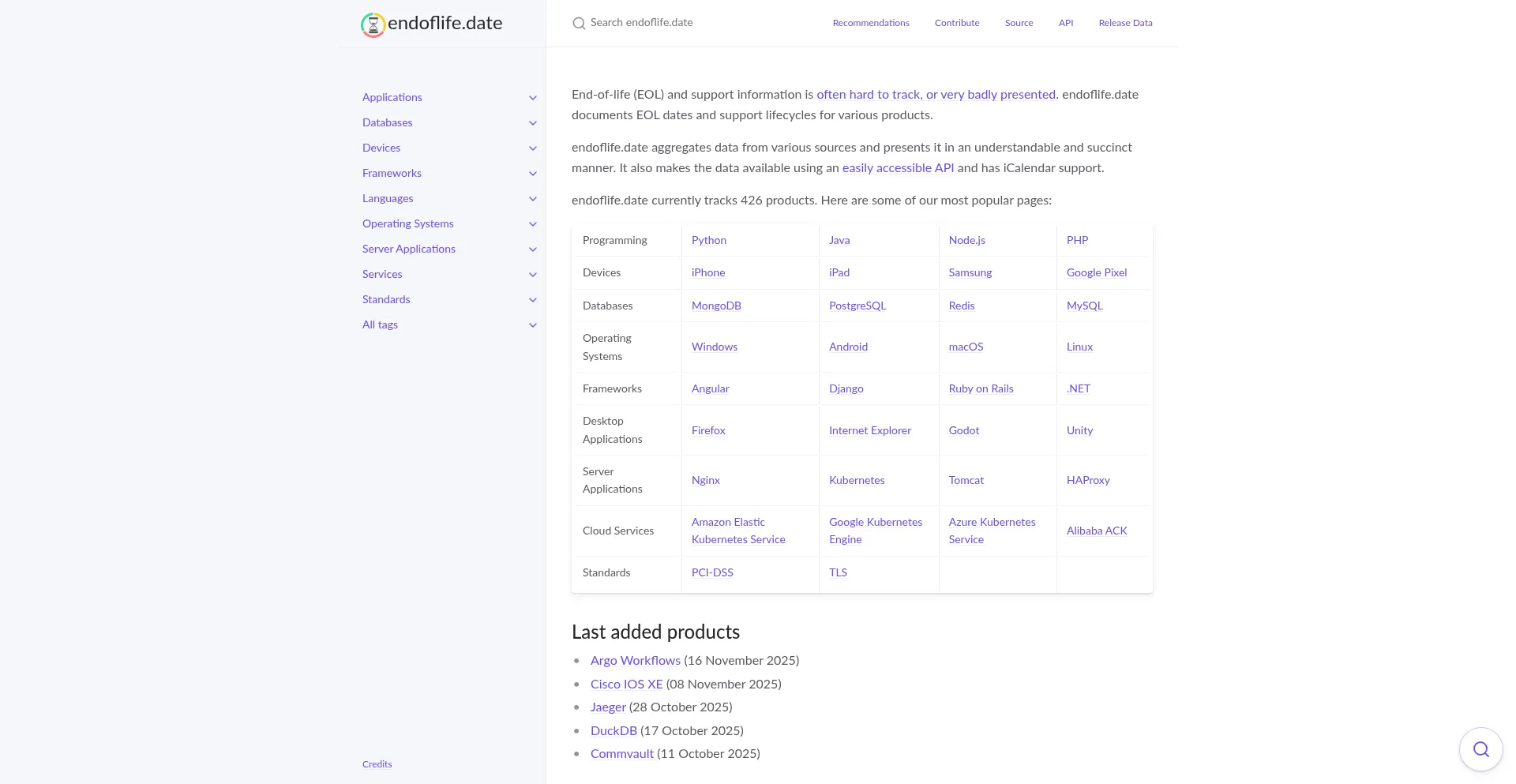Open Amazon Elastic Kubernetes Service page
Screen dimensions: 1516x784
point(738,531)
